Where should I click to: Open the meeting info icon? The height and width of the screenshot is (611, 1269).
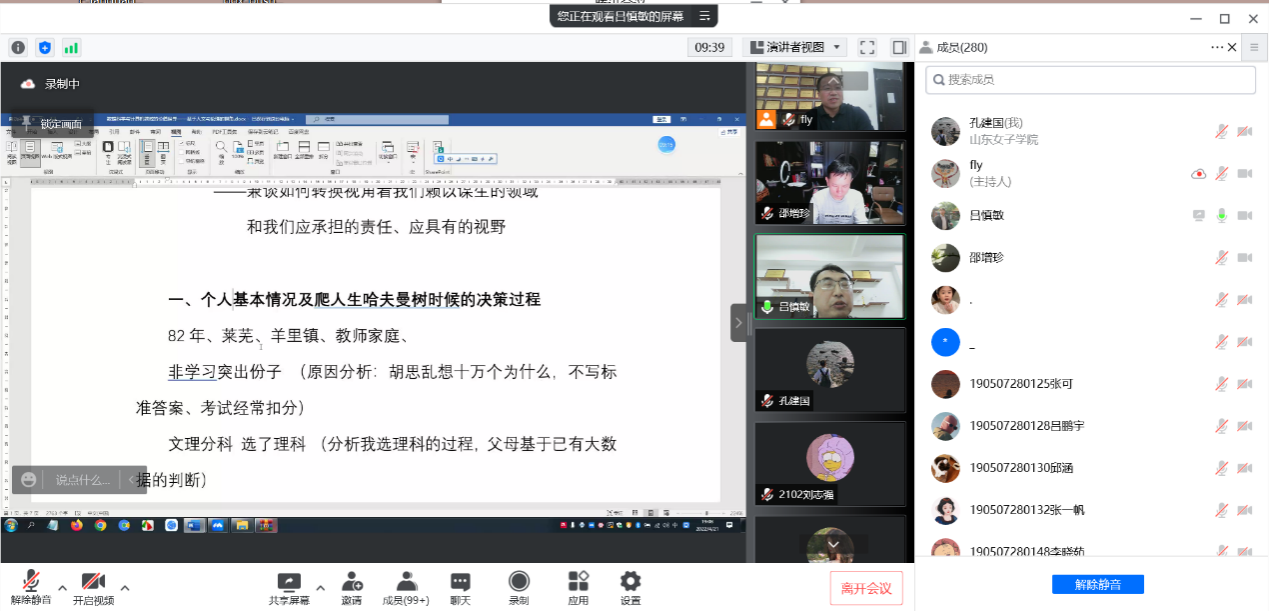[18, 47]
